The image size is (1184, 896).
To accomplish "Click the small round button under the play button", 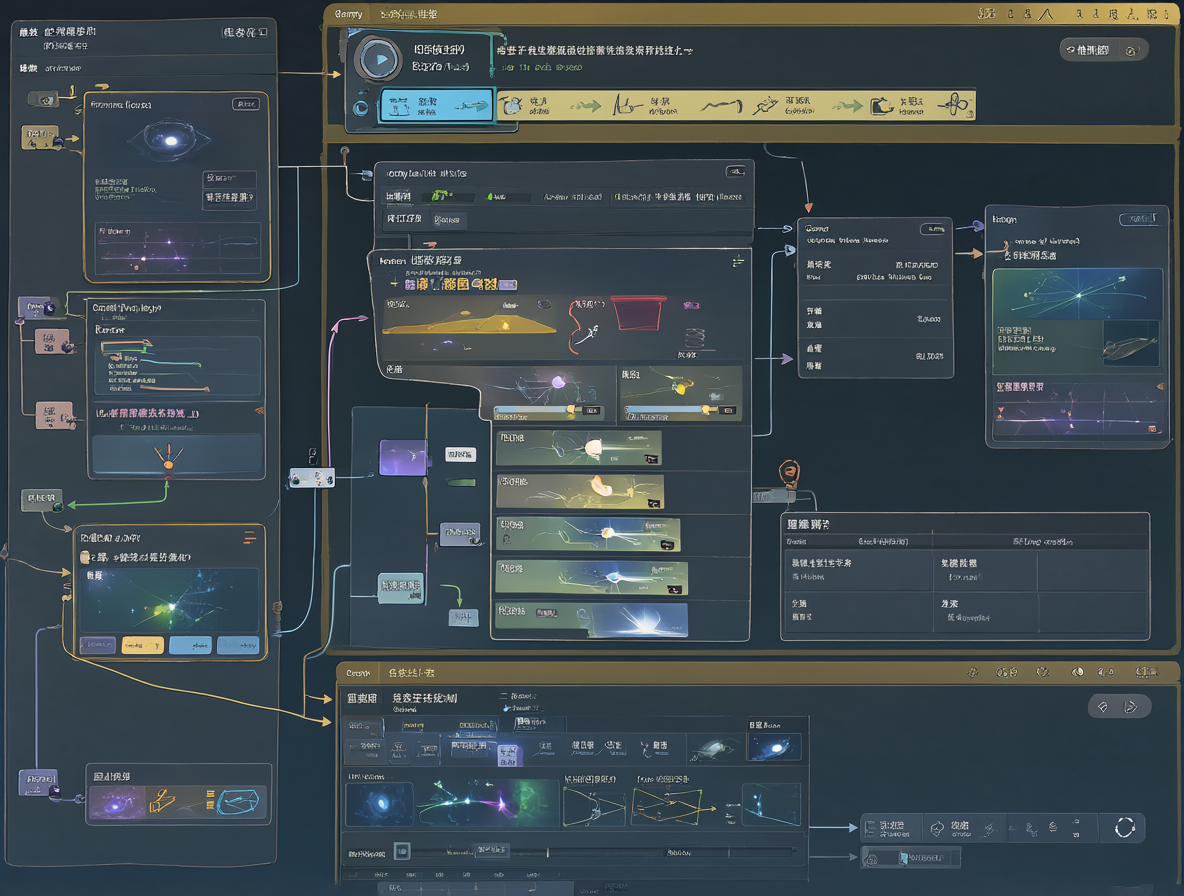I will [x=361, y=108].
